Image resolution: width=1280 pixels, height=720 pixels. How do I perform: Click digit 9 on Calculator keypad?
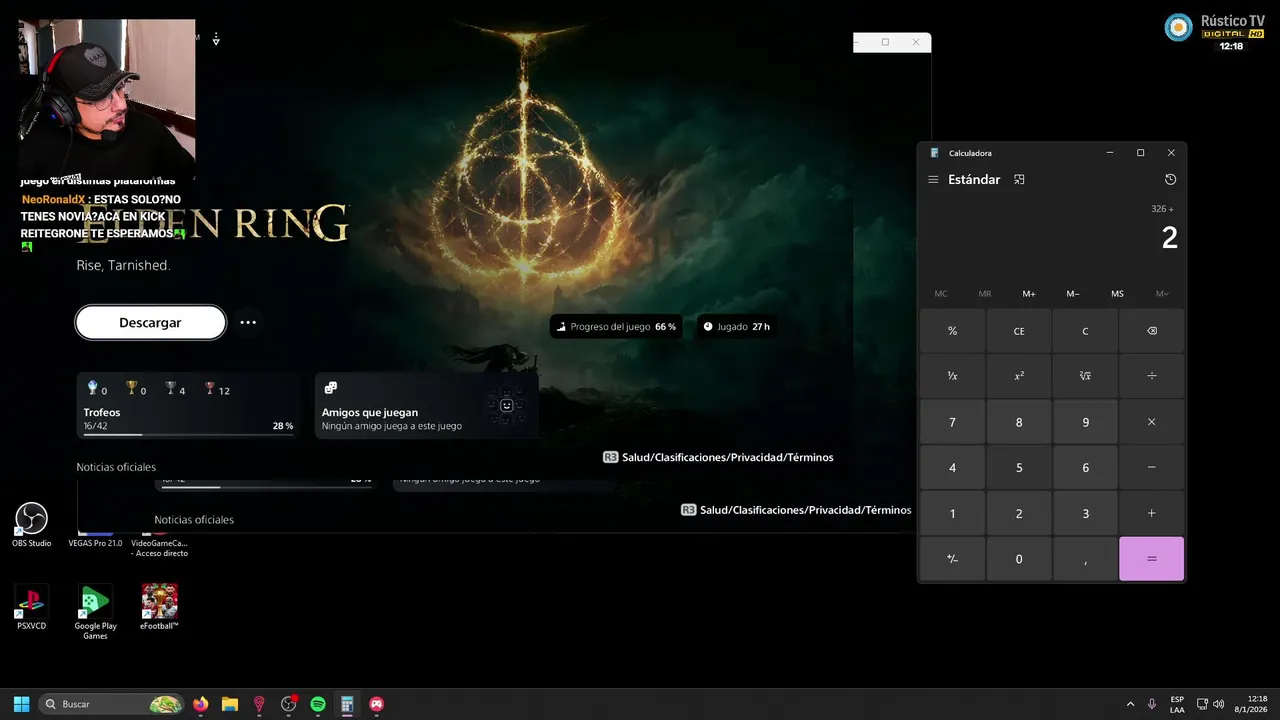(1085, 422)
